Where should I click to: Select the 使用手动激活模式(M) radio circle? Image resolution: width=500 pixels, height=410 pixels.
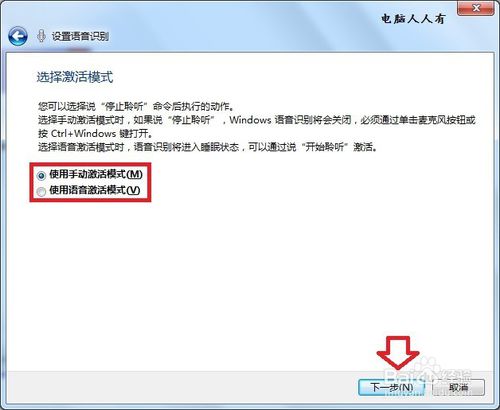pyautogui.click(x=41, y=175)
